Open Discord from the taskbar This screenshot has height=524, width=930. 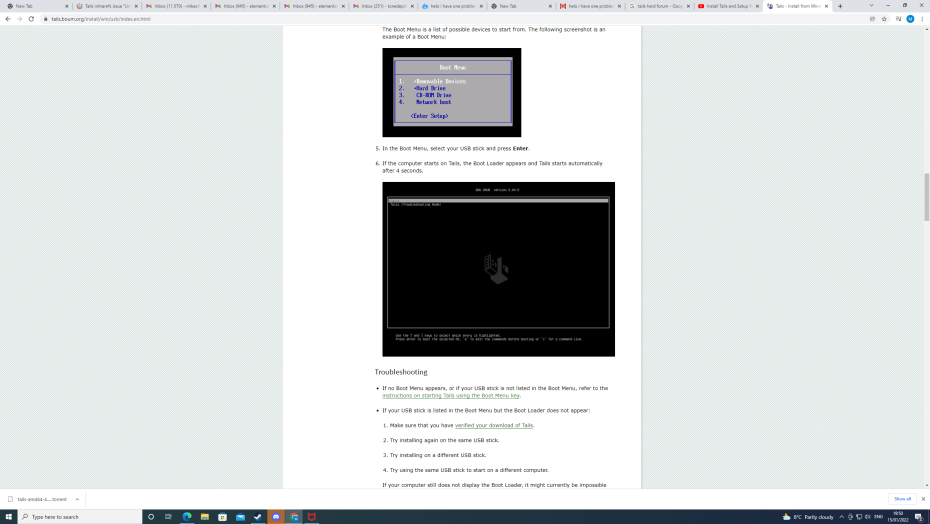click(x=276, y=517)
